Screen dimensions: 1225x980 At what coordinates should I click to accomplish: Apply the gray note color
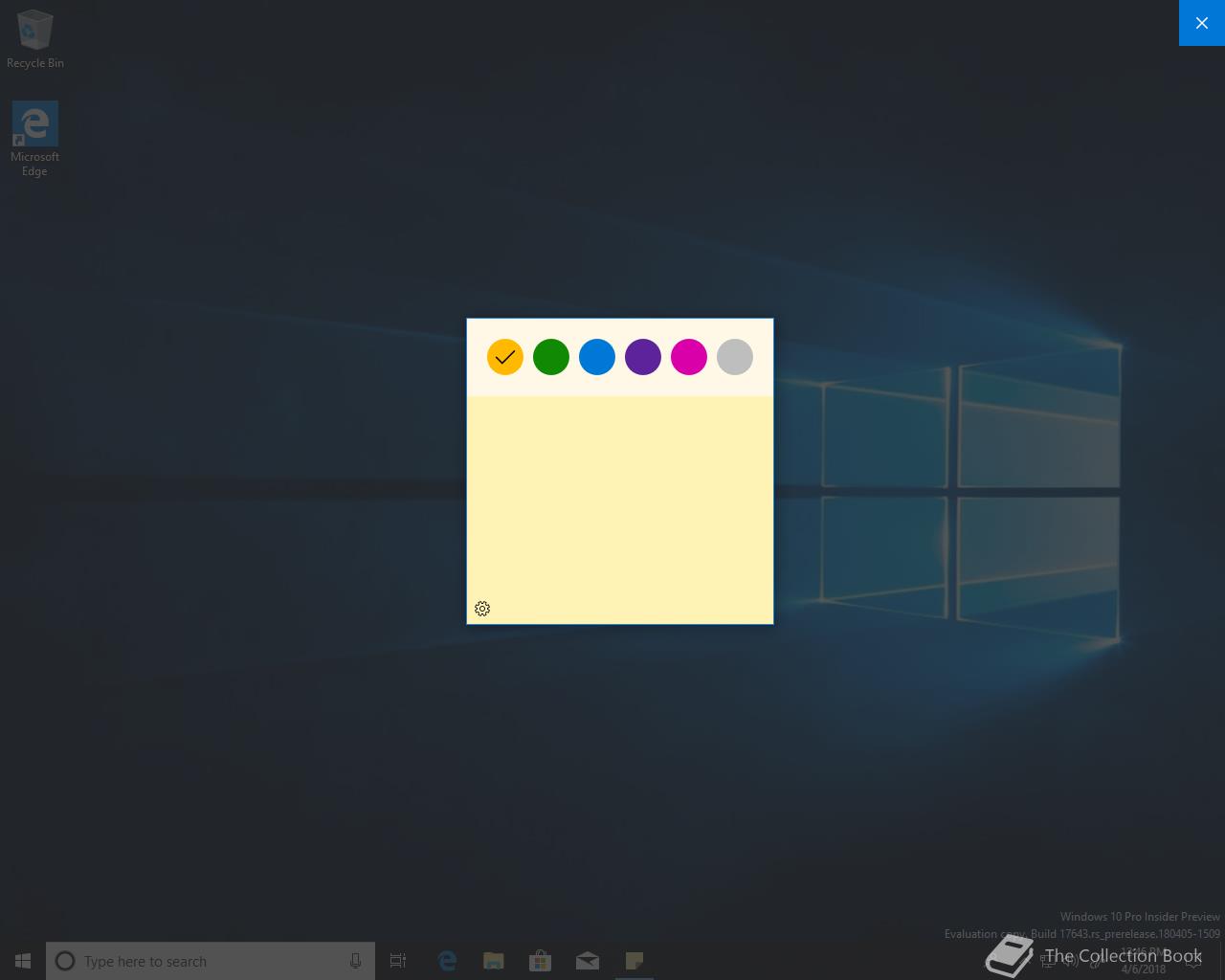[735, 357]
